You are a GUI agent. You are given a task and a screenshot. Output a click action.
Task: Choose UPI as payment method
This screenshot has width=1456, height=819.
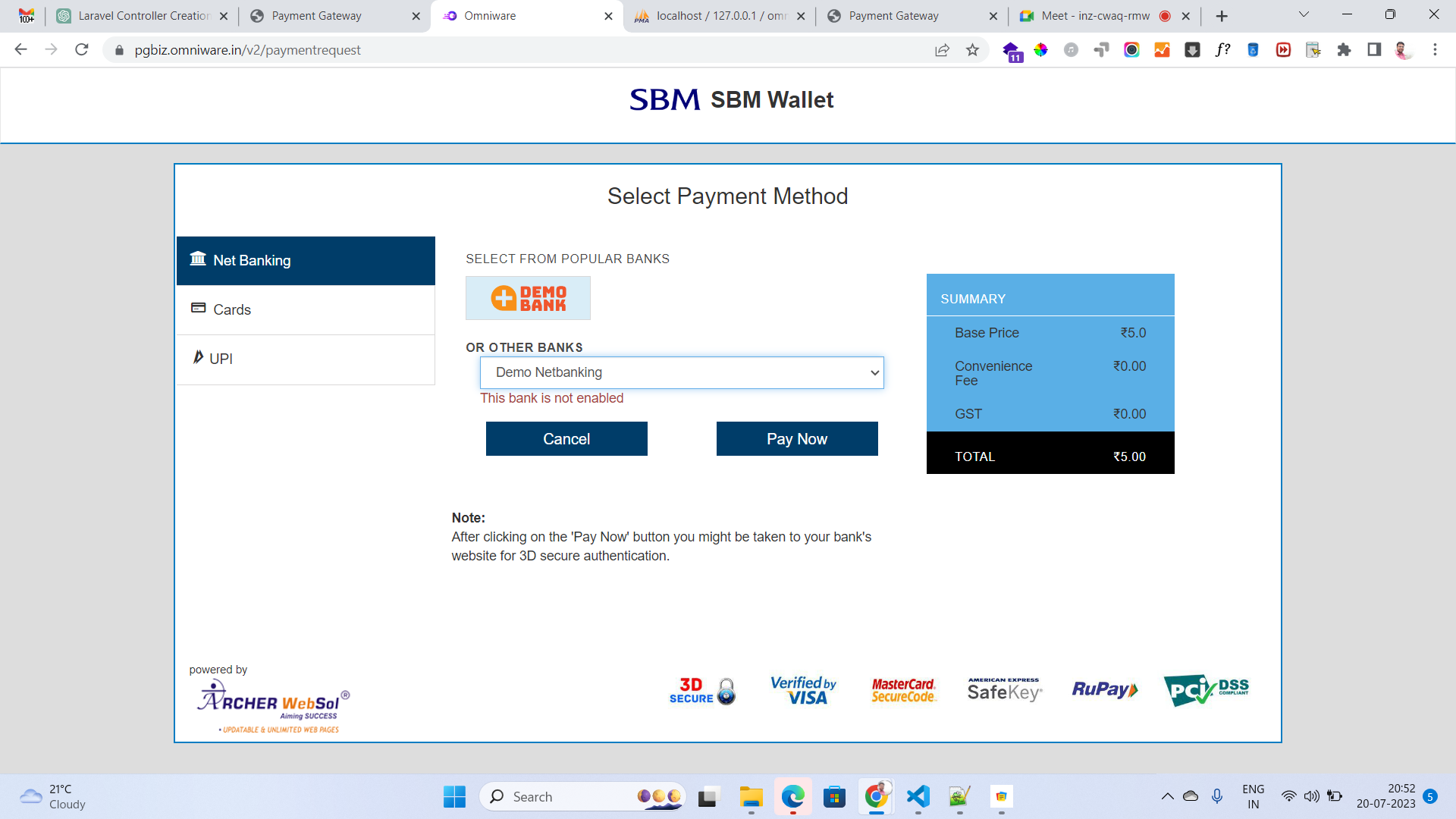(x=306, y=359)
